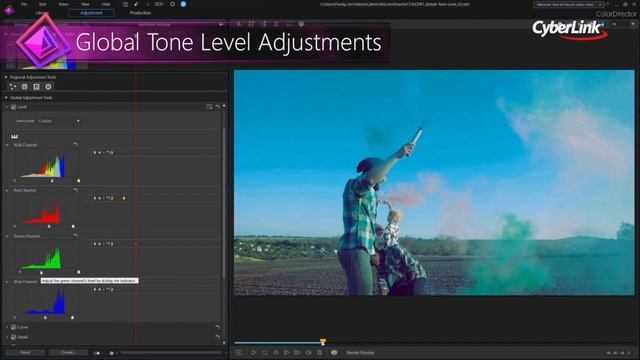Switch to the Adjustment tab
Image resolution: width=640 pixels, height=360 pixels.
91,13
